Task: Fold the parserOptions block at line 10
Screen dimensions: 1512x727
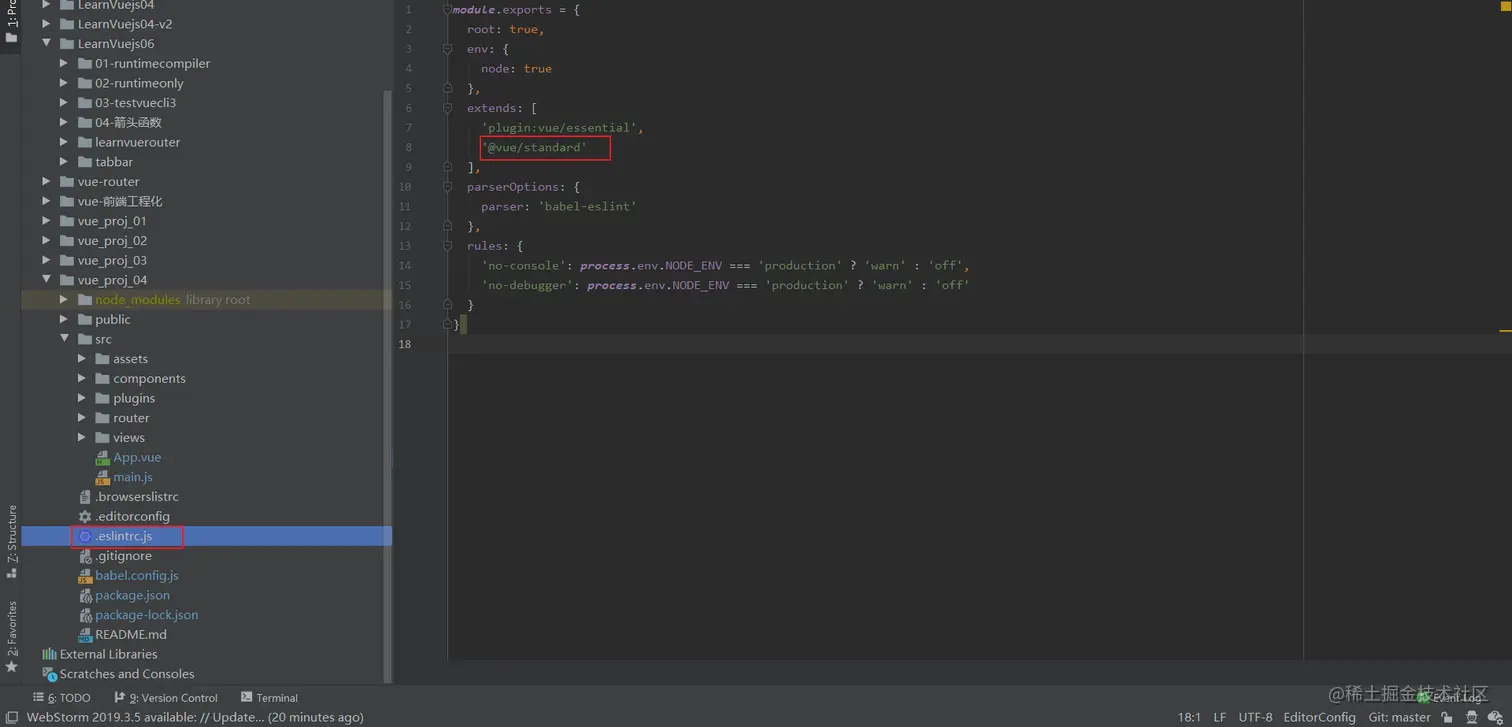Action: [x=447, y=187]
